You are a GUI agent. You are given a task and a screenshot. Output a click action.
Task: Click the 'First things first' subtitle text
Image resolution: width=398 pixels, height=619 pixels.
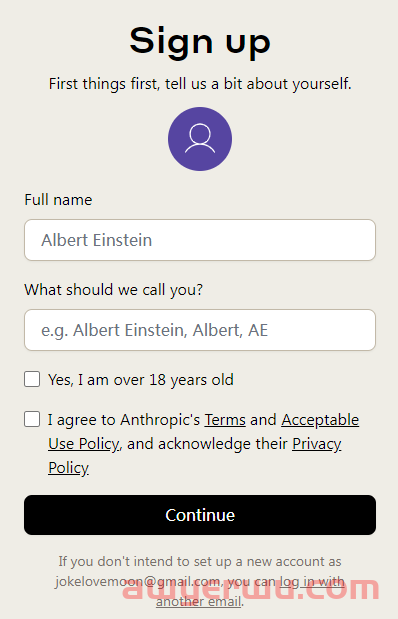coord(200,84)
